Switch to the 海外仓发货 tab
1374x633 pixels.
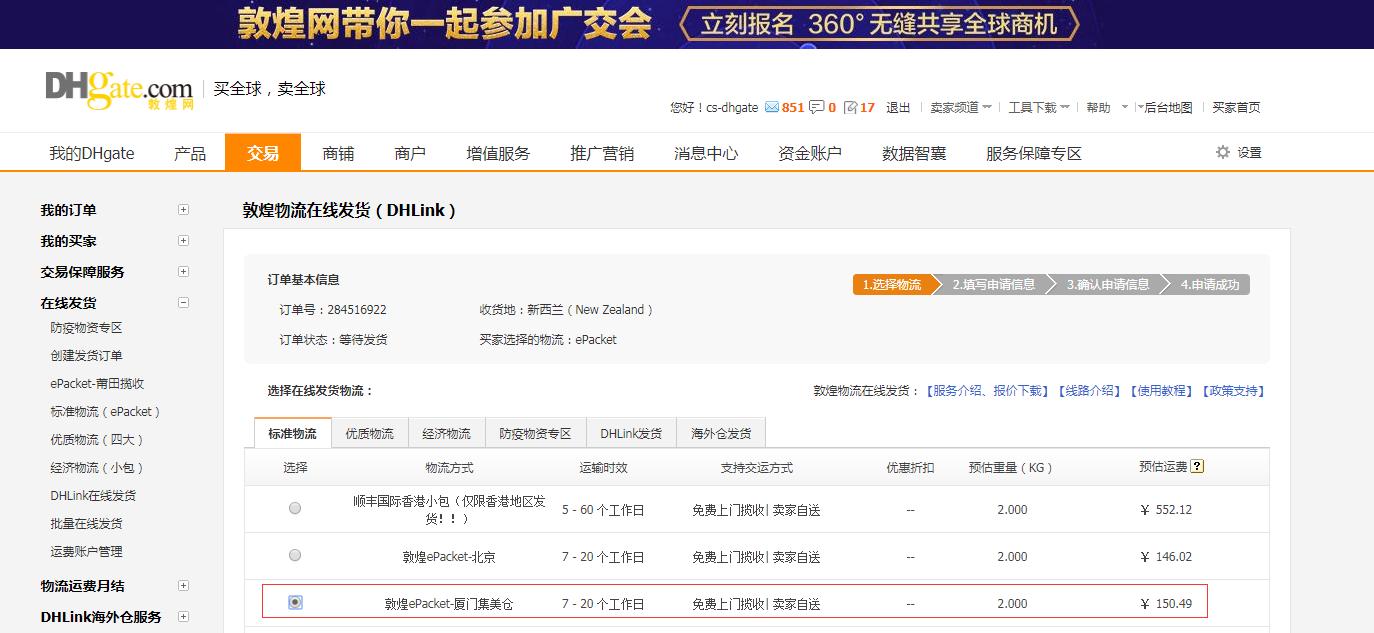click(x=723, y=432)
